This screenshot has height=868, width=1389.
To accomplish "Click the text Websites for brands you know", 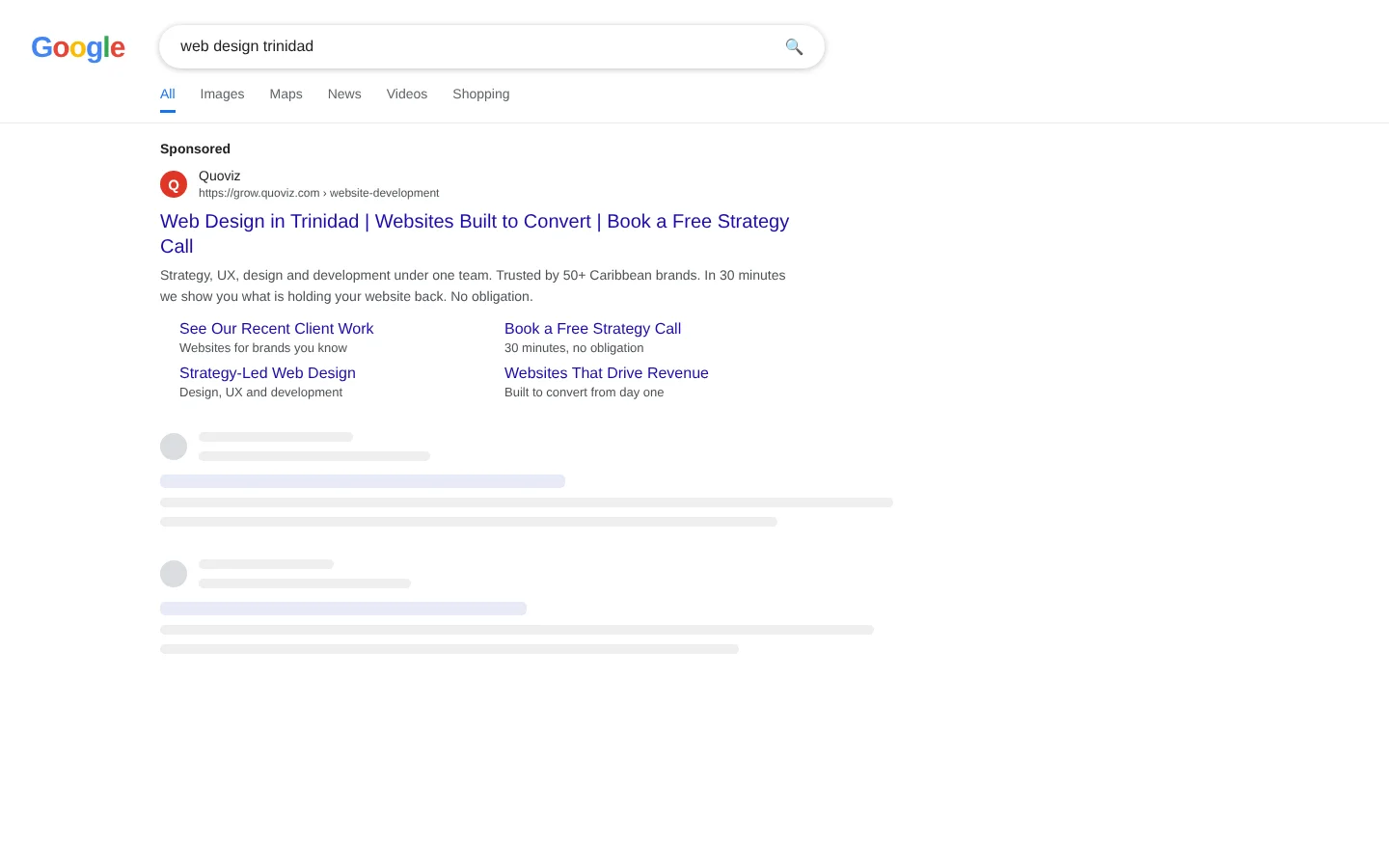I will point(263,348).
